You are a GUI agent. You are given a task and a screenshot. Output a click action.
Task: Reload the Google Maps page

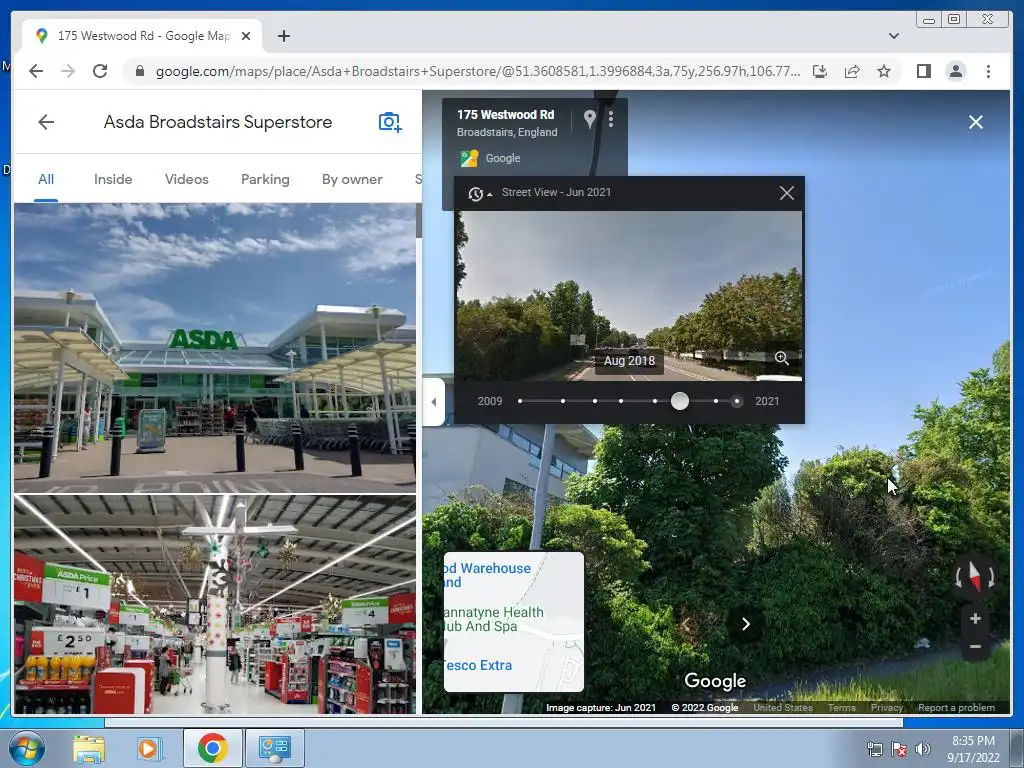point(100,71)
